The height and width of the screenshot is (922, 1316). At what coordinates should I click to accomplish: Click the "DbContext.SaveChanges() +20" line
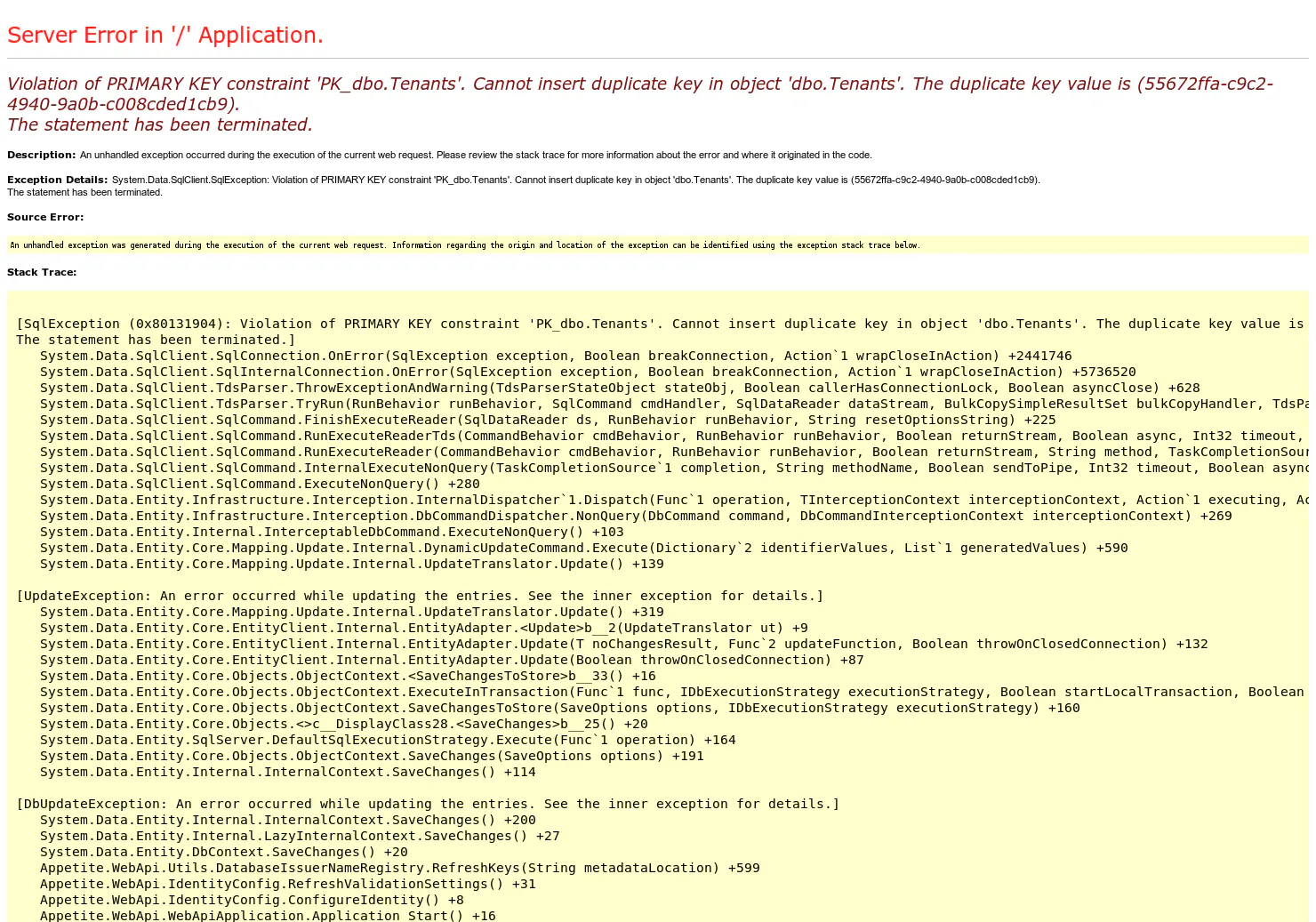point(224,852)
